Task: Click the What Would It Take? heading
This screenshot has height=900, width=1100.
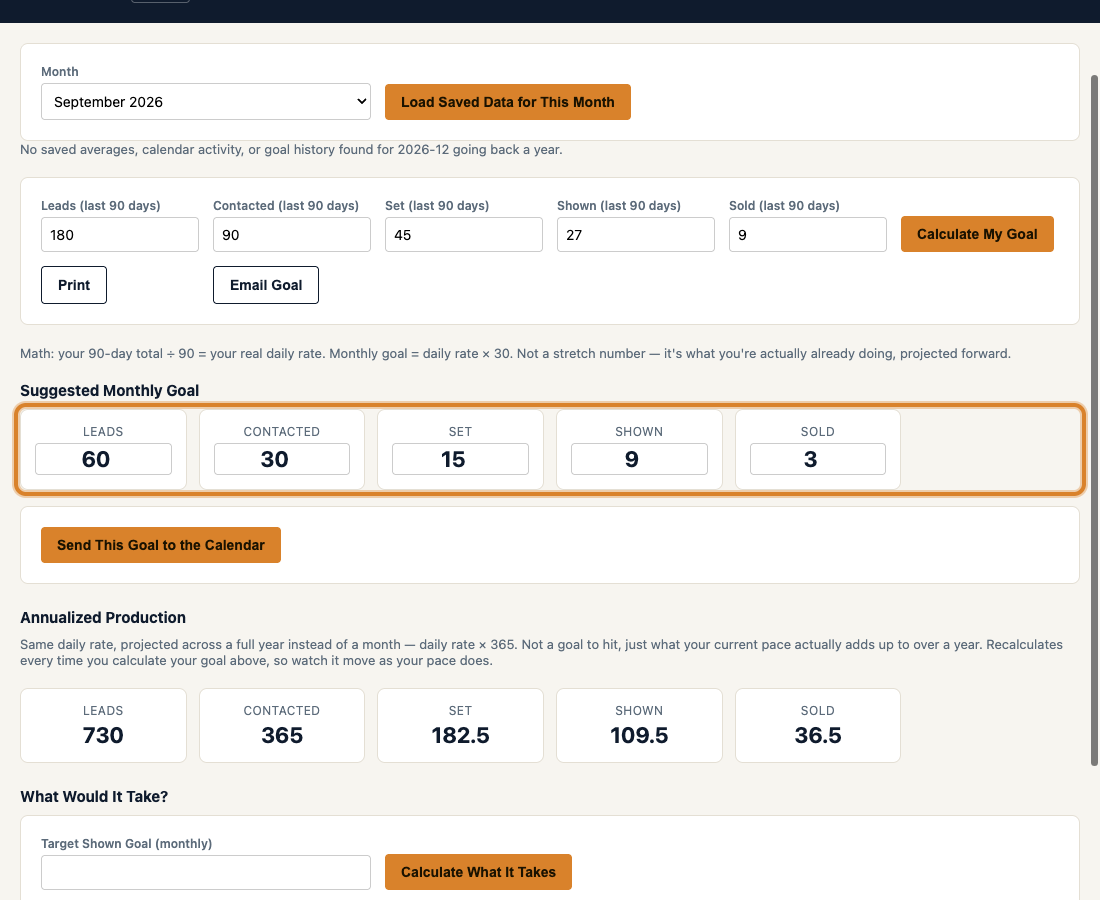Action: pos(94,797)
